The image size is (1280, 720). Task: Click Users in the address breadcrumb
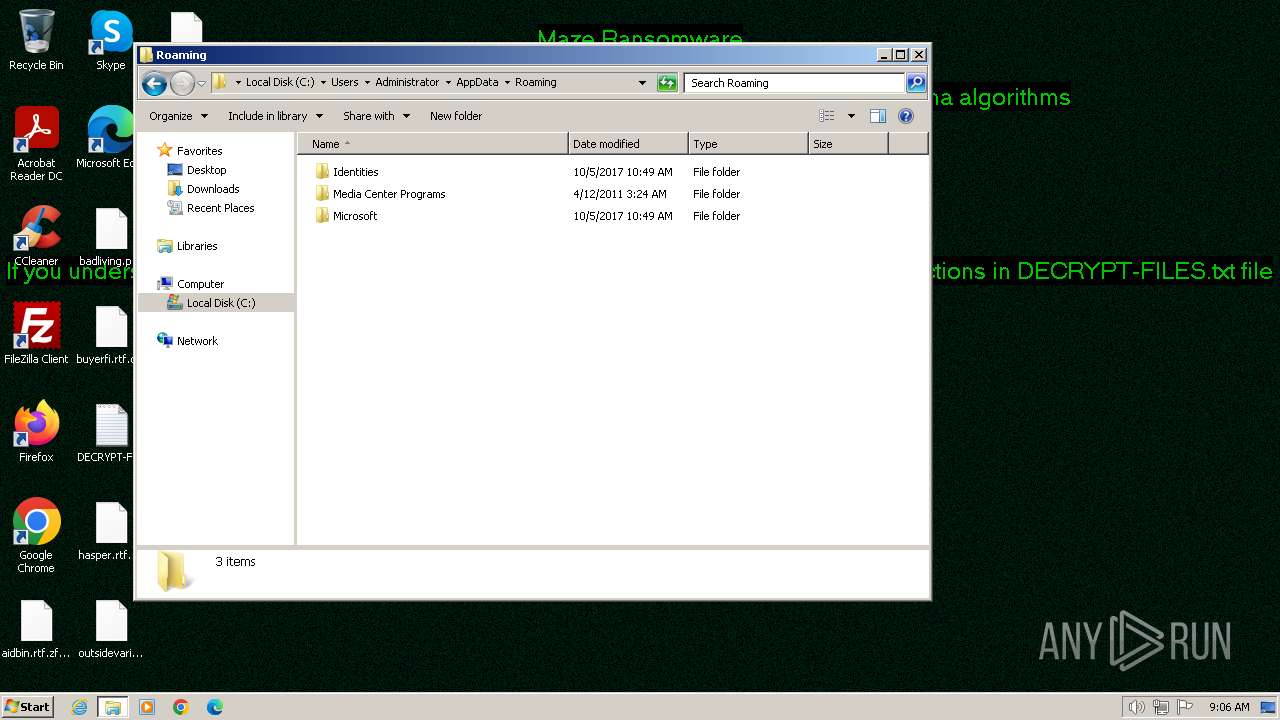[x=345, y=83]
